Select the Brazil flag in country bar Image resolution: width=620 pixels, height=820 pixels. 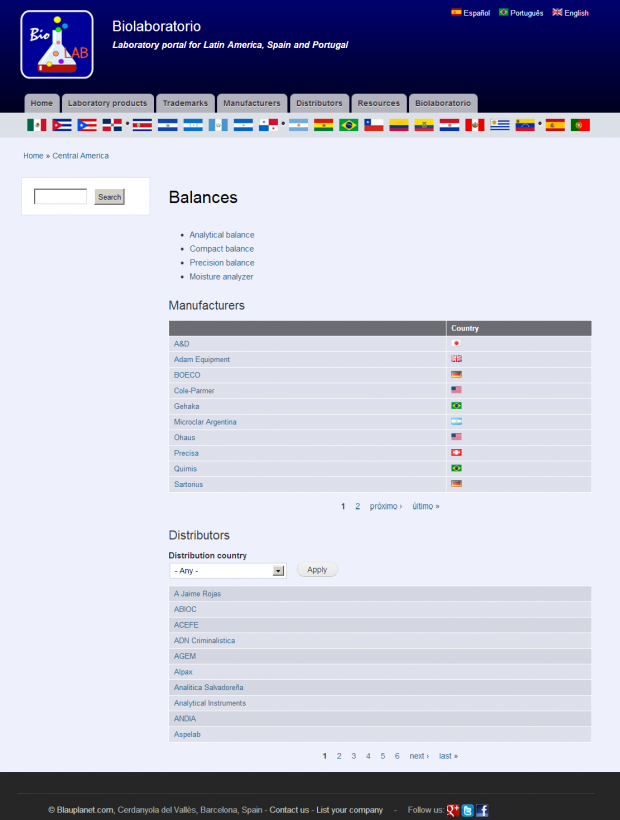349,125
